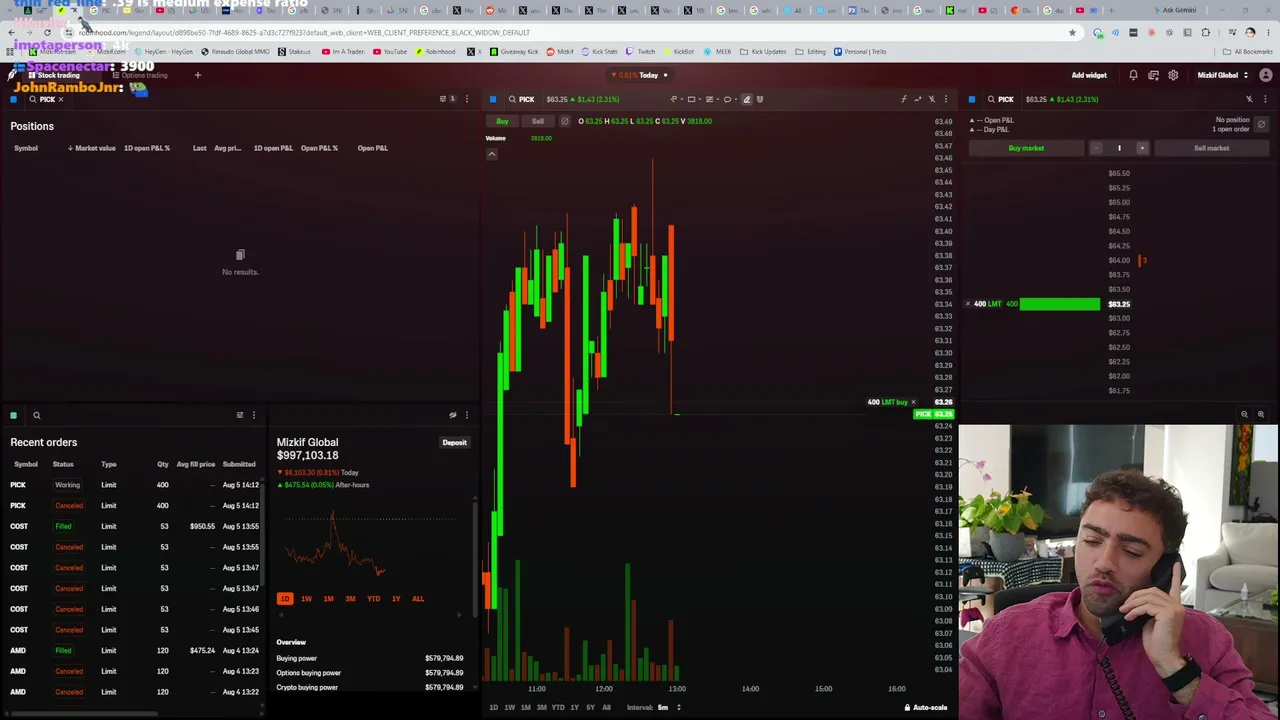Open Recent orders column settings icon
The height and width of the screenshot is (720, 1280).
pos(239,415)
